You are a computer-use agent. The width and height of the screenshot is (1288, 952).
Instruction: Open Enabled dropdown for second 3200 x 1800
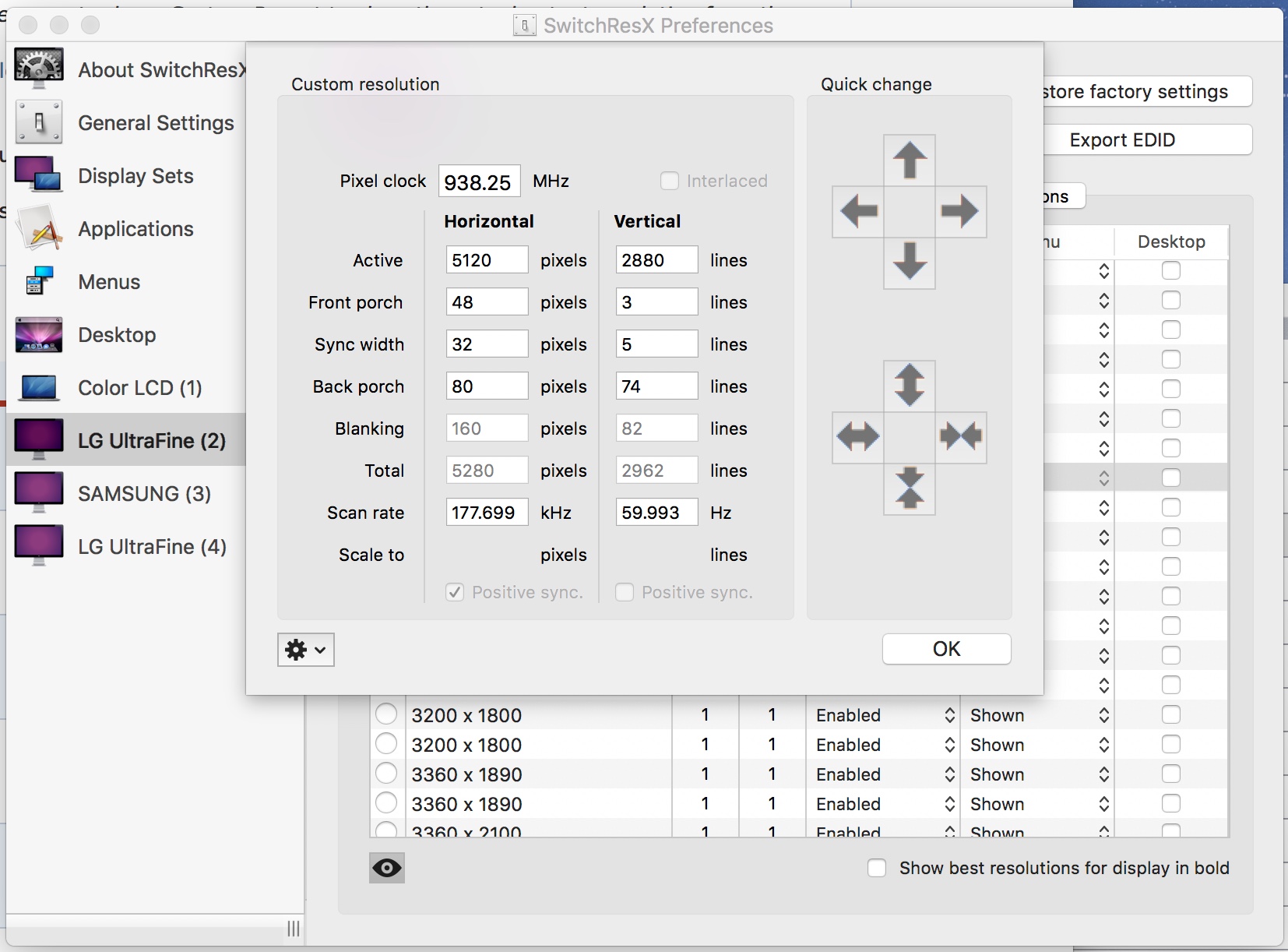pyautogui.click(x=885, y=745)
